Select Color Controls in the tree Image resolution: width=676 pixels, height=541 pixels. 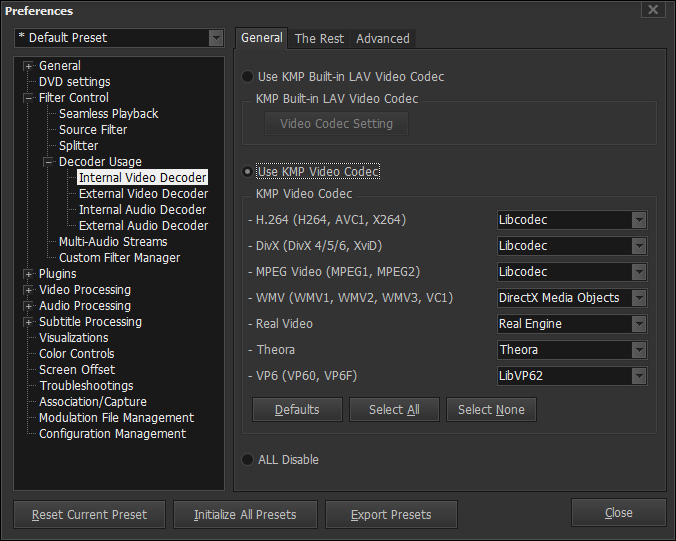tap(77, 354)
